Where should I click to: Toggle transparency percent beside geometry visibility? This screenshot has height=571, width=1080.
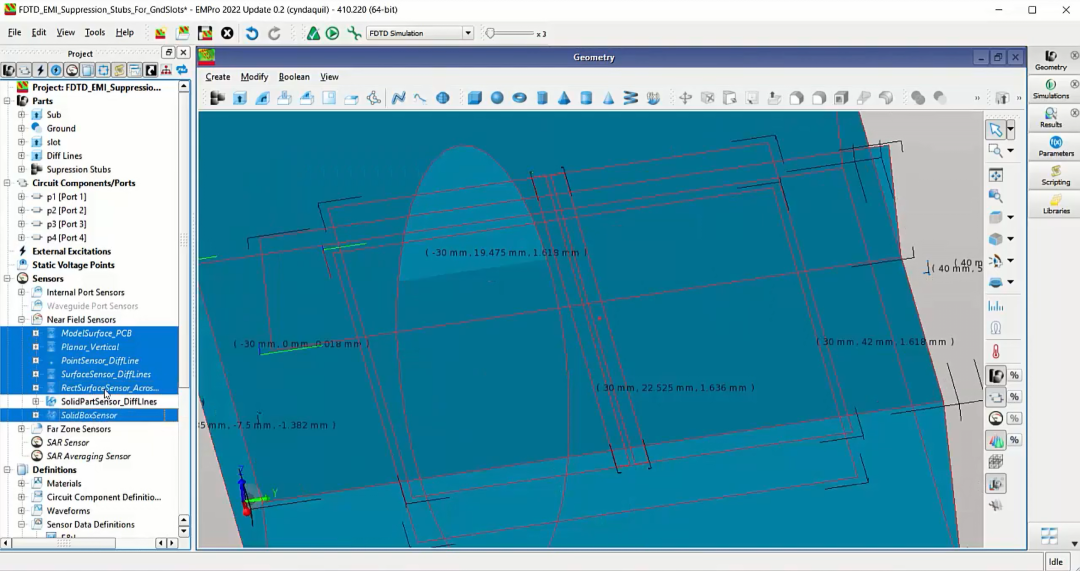pos(1014,375)
